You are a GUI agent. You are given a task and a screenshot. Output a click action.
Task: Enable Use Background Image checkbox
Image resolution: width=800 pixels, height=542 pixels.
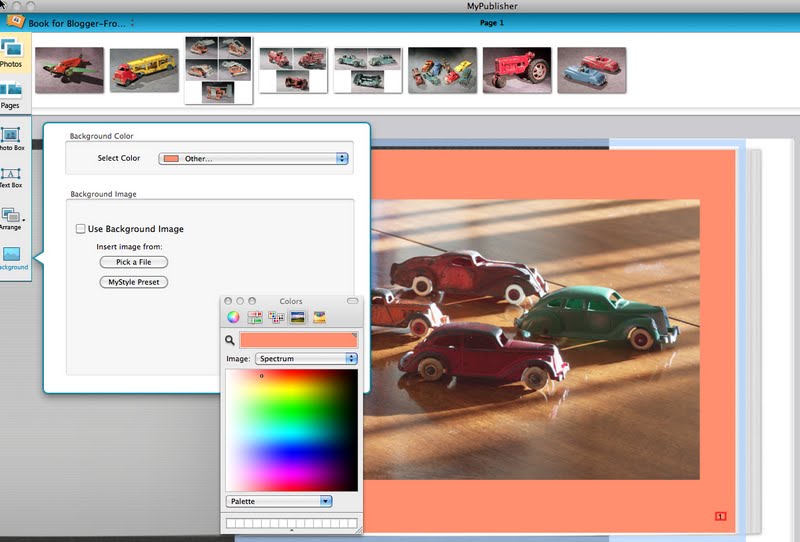(81, 229)
